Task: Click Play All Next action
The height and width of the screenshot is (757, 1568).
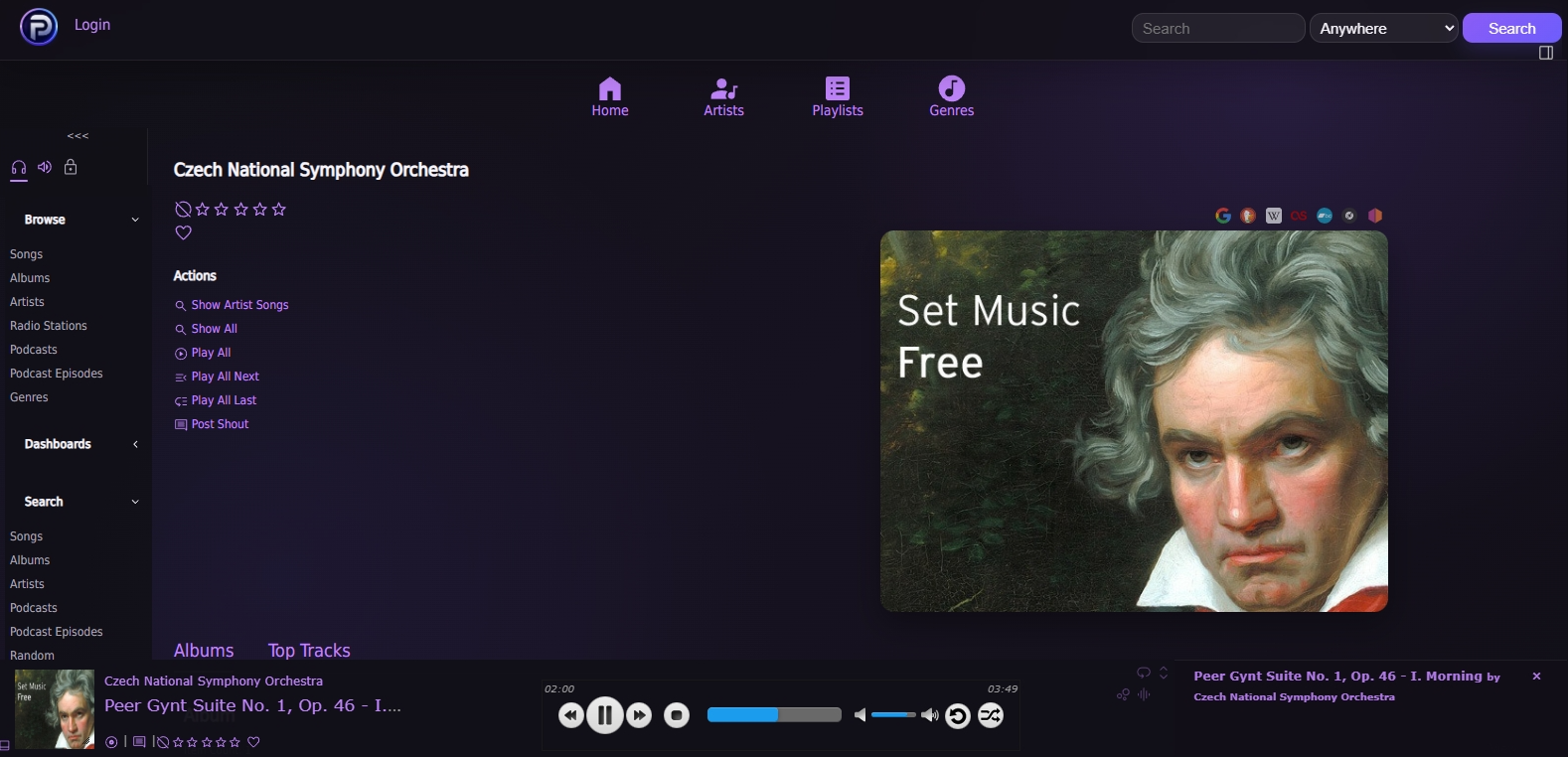Action: click(217, 377)
